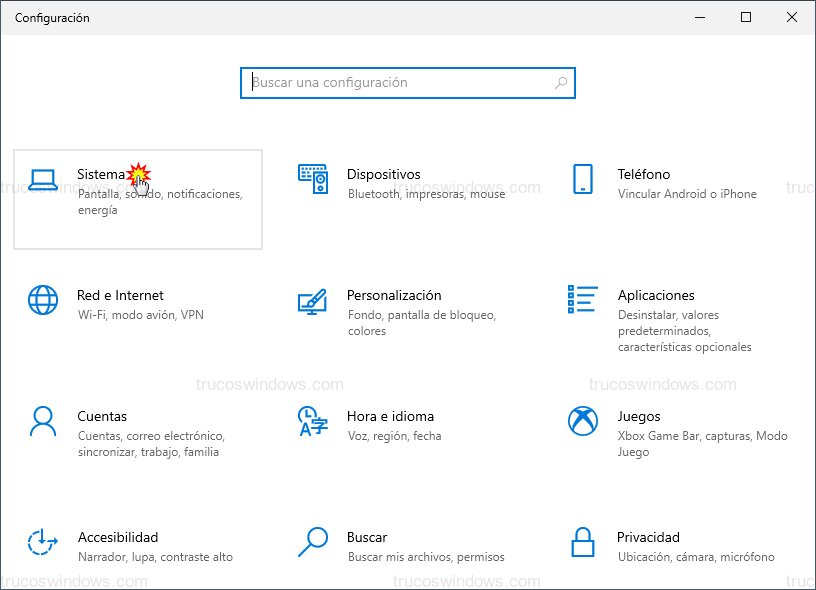Click the Juegos Xbox icon
This screenshot has width=816, height=590.
[584, 421]
